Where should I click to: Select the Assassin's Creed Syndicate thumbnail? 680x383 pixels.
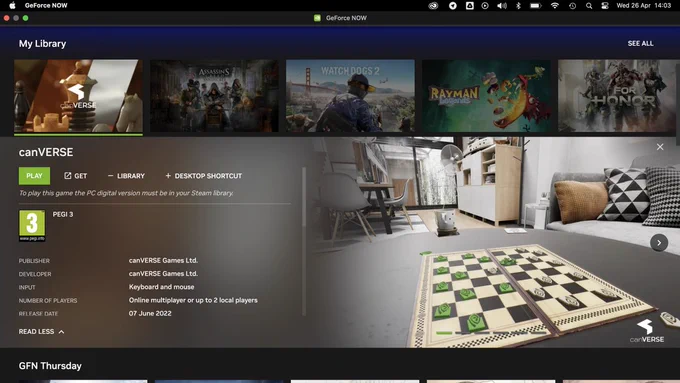[214, 96]
